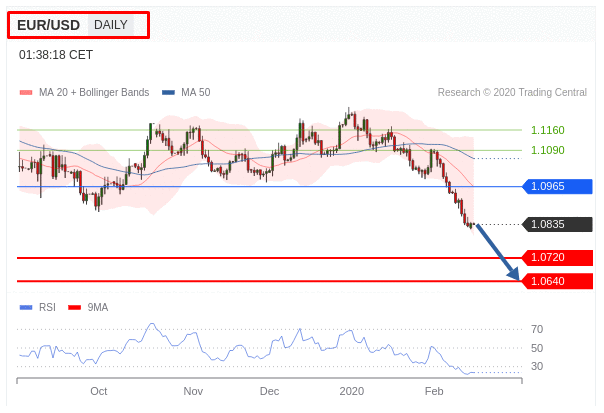The width and height of the screenshot is (604, 413).
Task: Click the 9MA legend label
Action: tap(98, 307)
